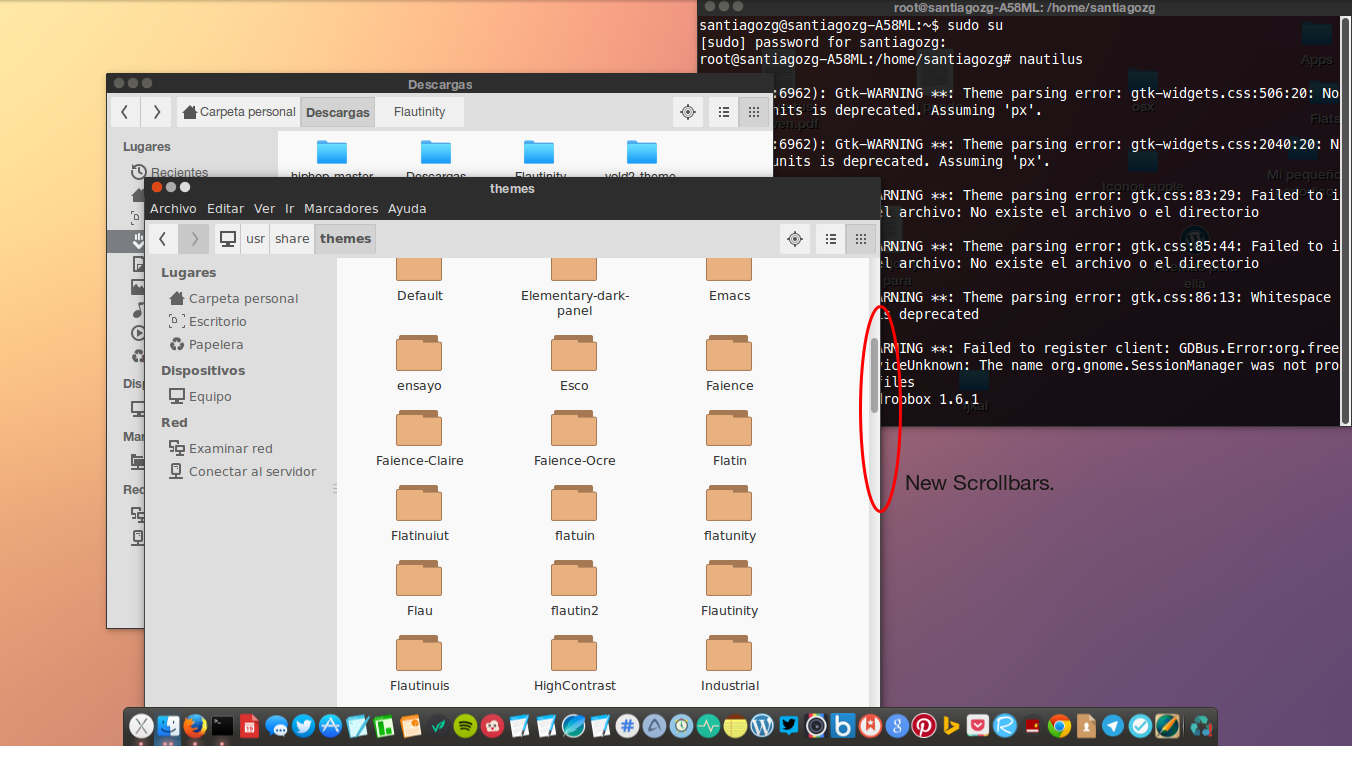Image resolution: width=1360 pixels, height=768 pixels.
Task: Launch Firefox from the dock
Action: [x=195, y=726]
